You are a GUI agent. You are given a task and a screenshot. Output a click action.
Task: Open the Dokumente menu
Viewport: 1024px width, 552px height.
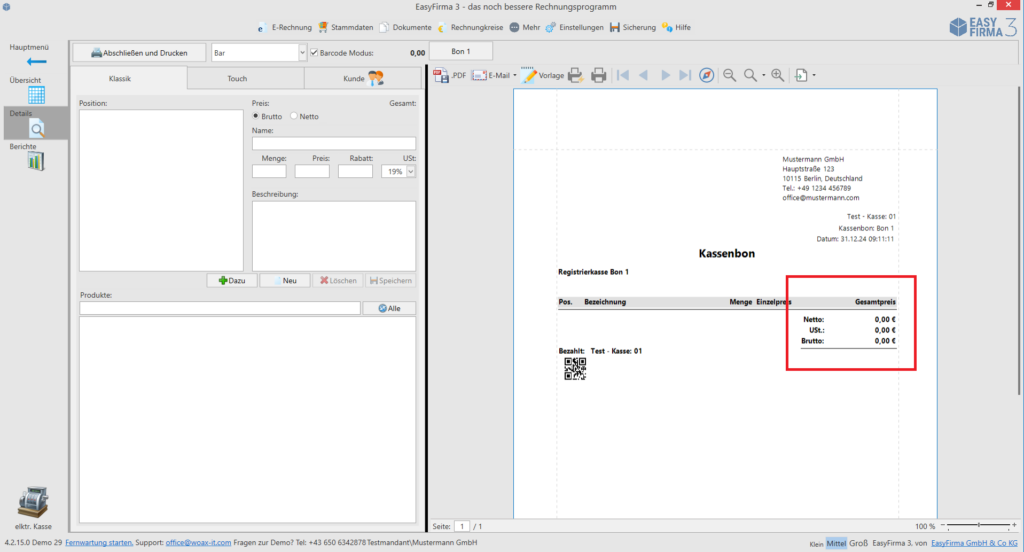click(x=405, y=27)
